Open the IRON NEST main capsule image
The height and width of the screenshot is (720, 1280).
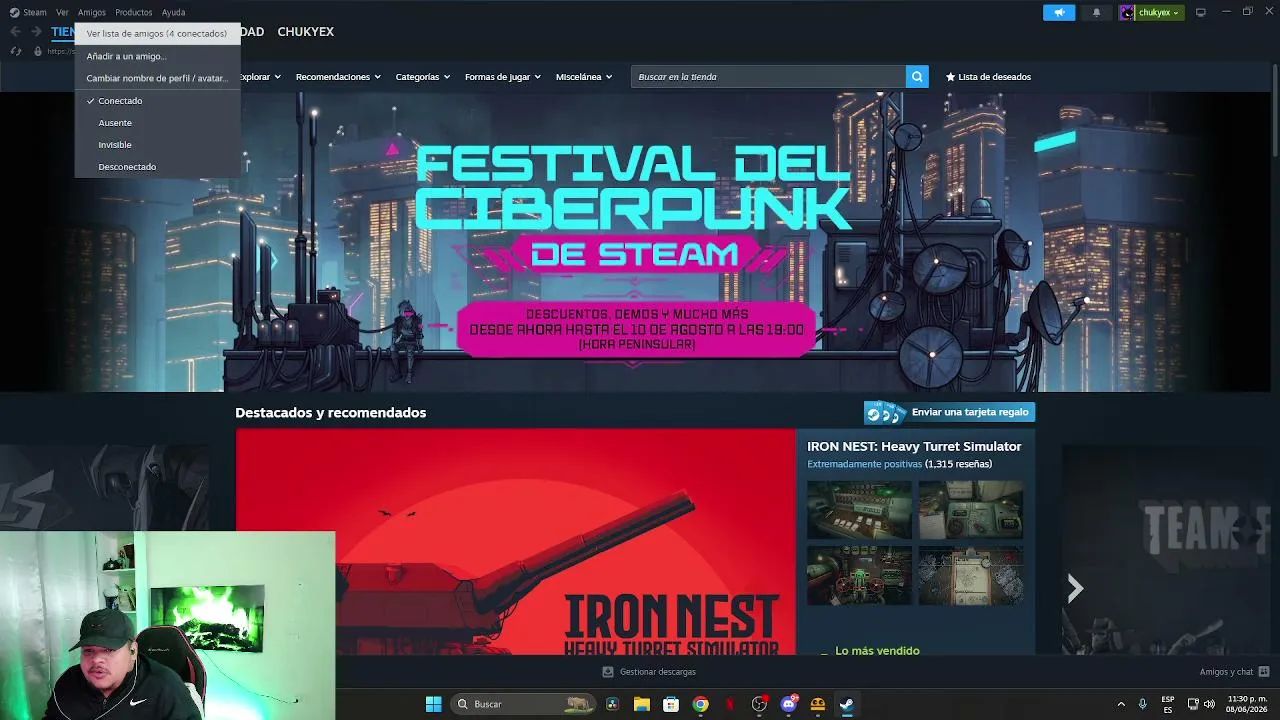[x=516, y=542]
